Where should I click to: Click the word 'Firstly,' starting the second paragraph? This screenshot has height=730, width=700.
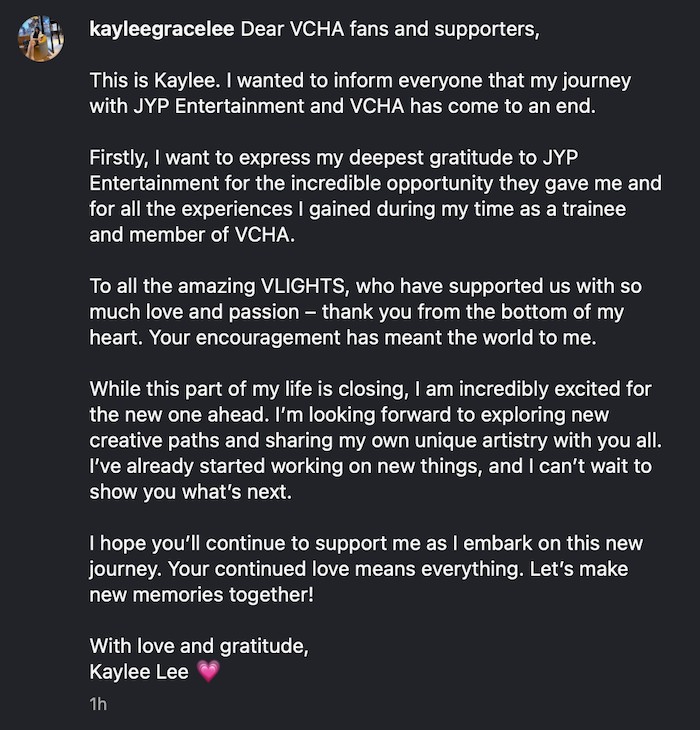pyautogui.click(x=119, y=158)
